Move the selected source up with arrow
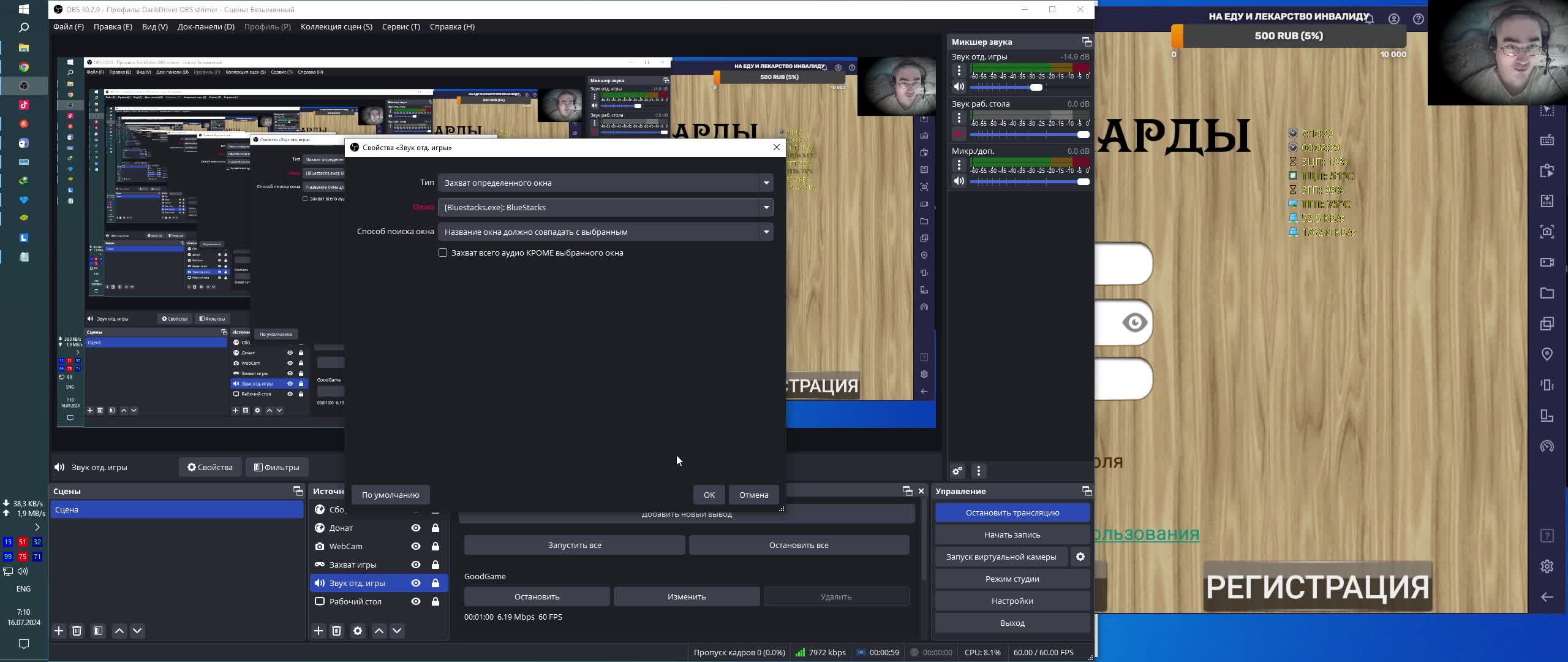Image resolution: width=1568 pixels, height=662 pixels. coord(379,631)
